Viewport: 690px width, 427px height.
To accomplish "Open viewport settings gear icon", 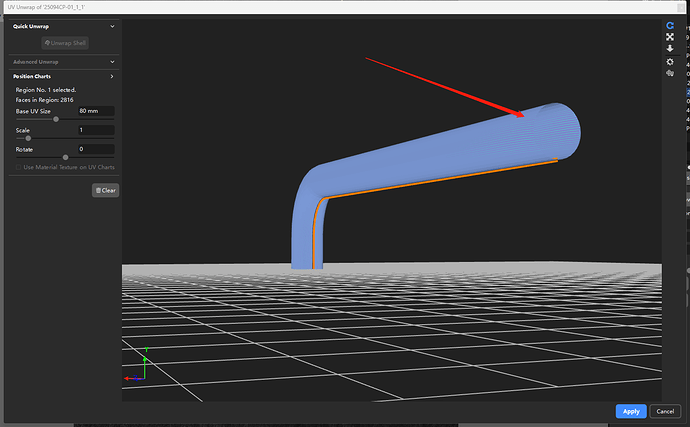I will coord(670,62).
